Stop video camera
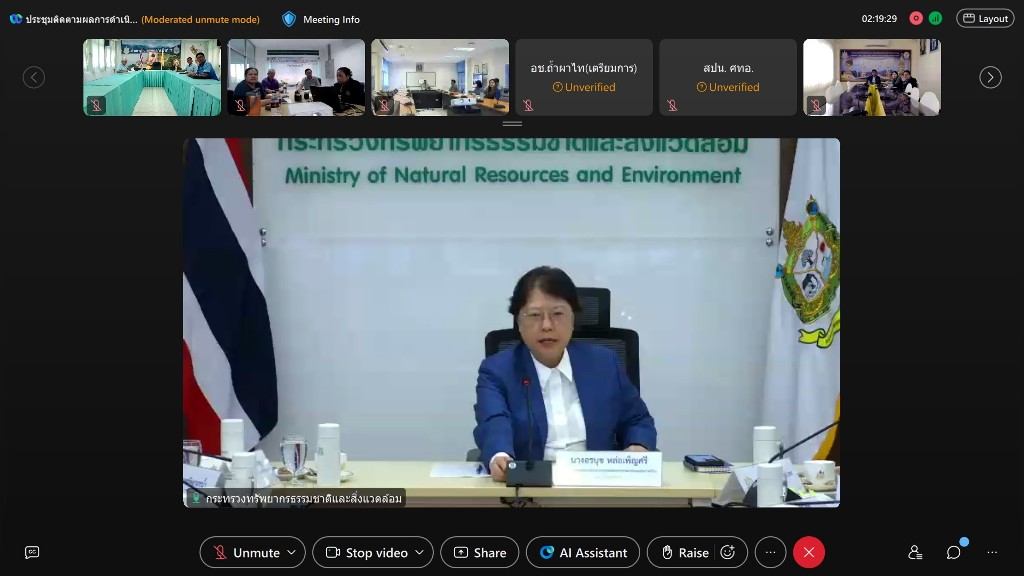Viewport: 1024px width, 576px height. pyautogui.click(x=366, y=552)
